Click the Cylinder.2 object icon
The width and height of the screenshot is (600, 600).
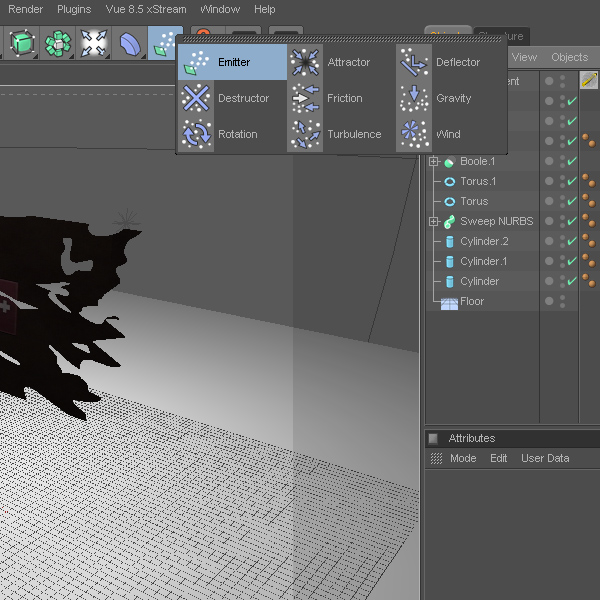pyautogui.click(x=450, y=241)
